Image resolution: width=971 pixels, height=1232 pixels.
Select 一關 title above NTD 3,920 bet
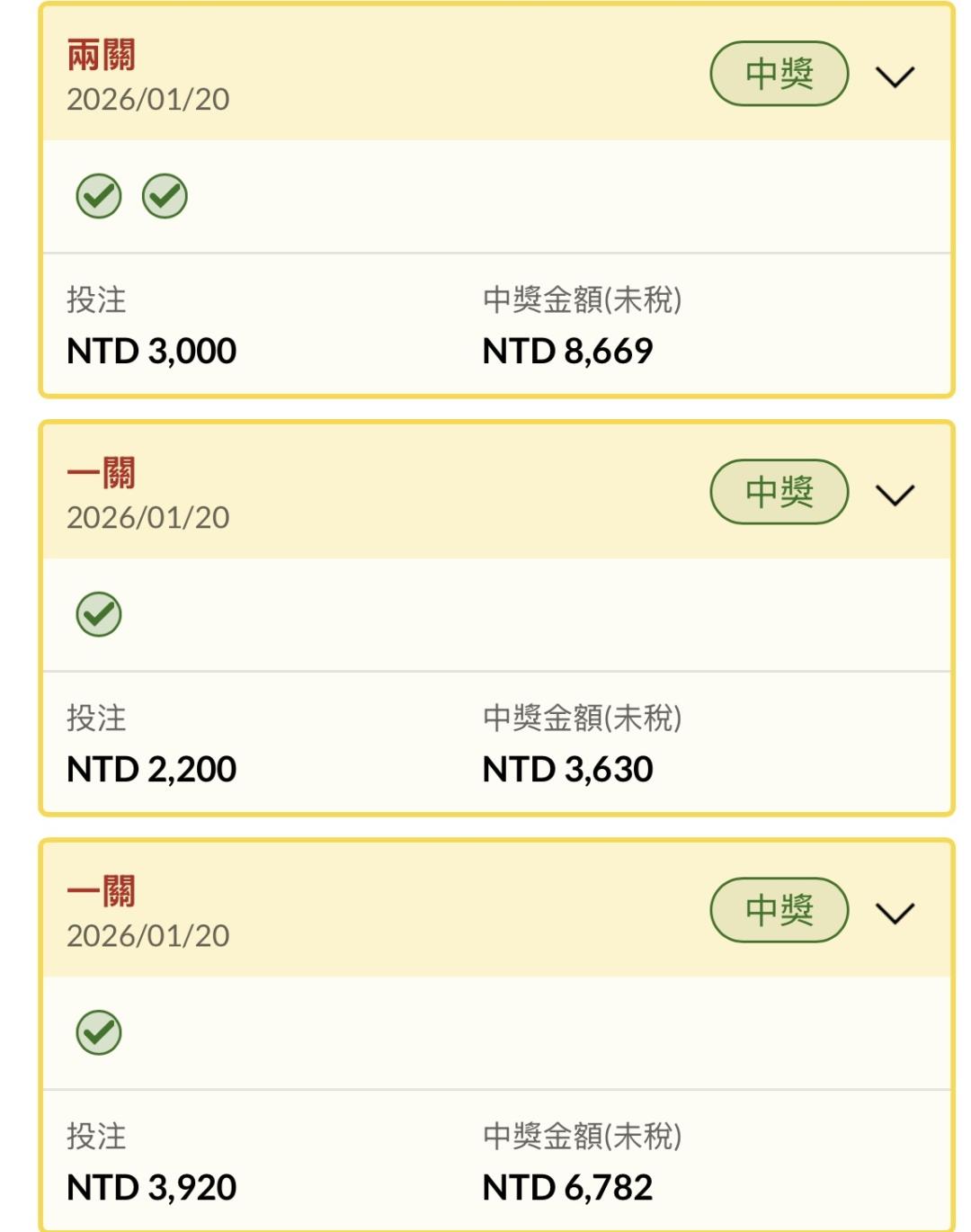[102, 892]
